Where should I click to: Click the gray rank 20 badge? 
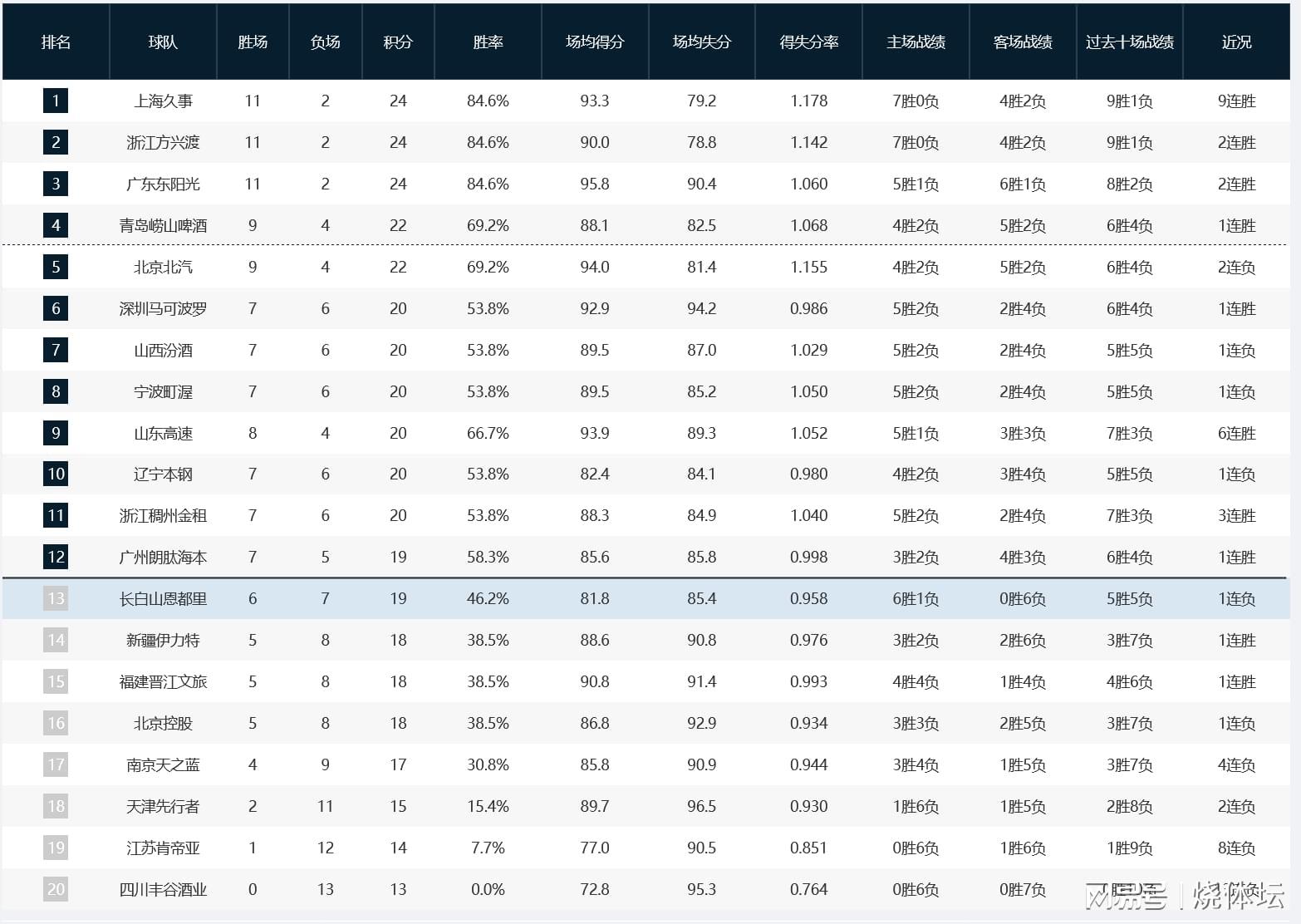(x=56, y=889)
